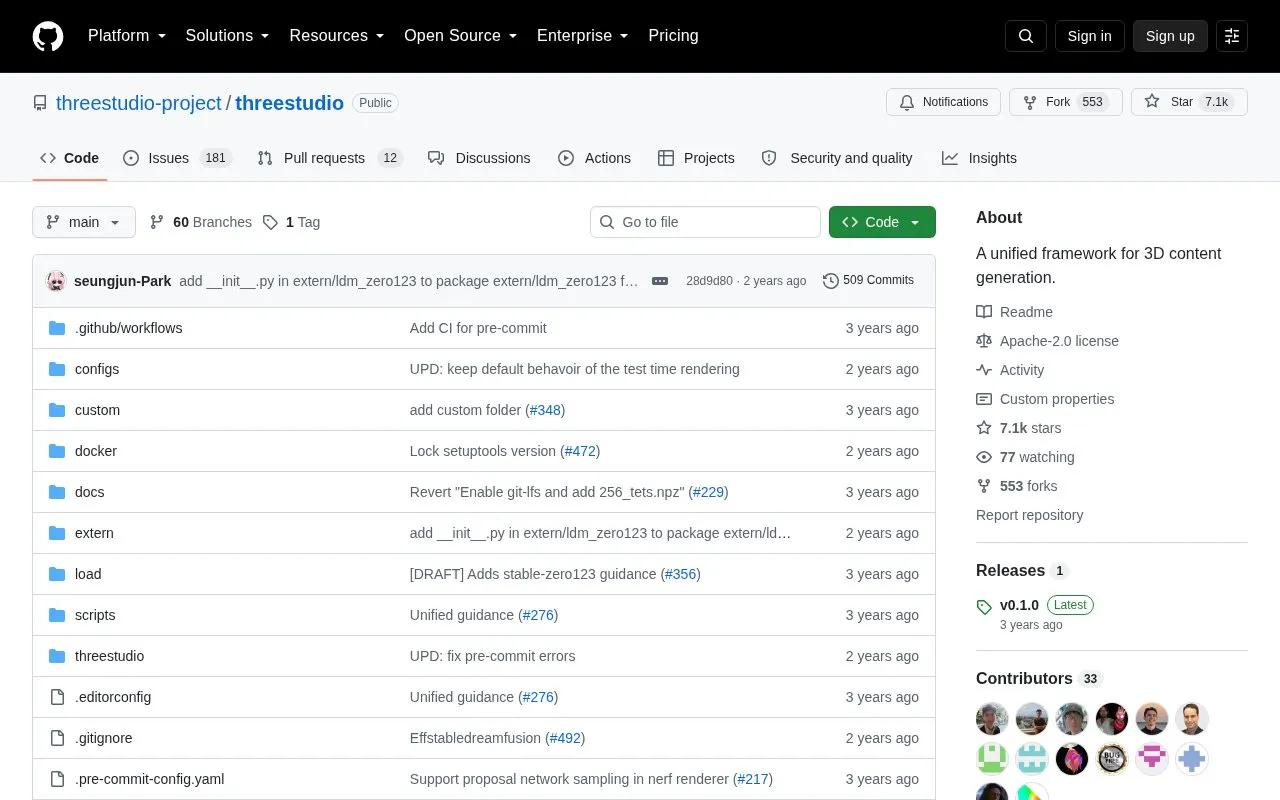Screen dimensions: 1280x800
Task: Open the v0.1.0 release link
Action: pos(1019,605)
